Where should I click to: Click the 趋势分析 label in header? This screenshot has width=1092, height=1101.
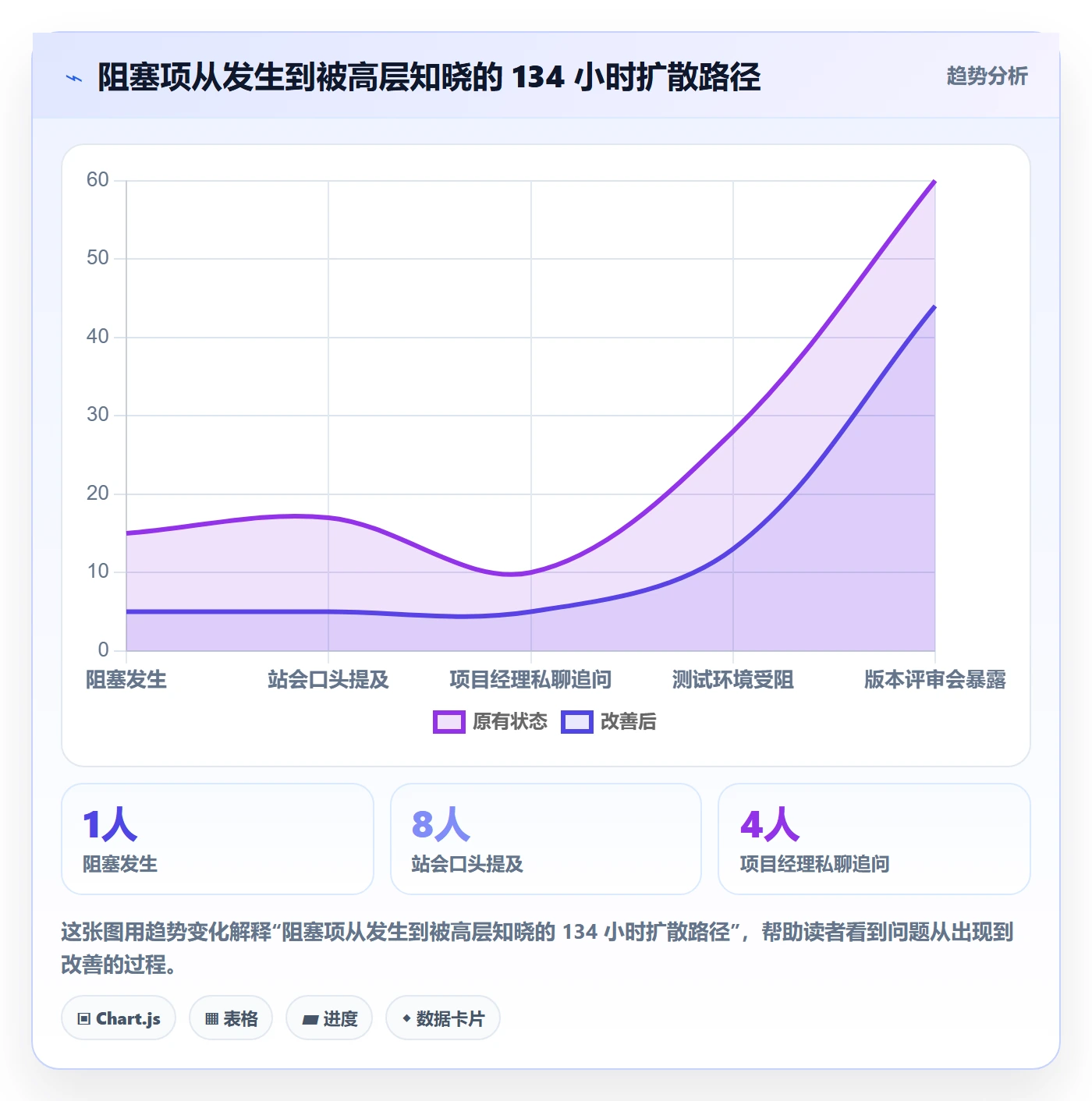[987, 76]
